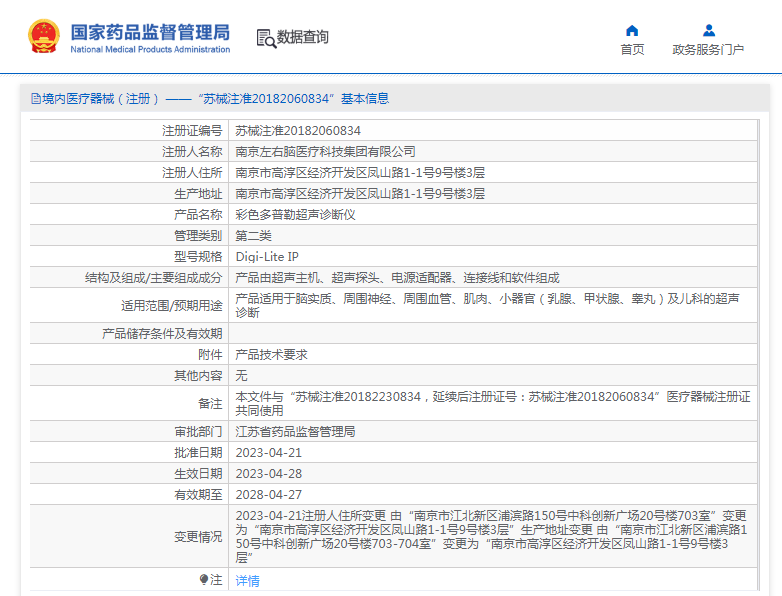Click the bulb icon beside 注
Screen dimensions: 782x596
click(203, 579)
